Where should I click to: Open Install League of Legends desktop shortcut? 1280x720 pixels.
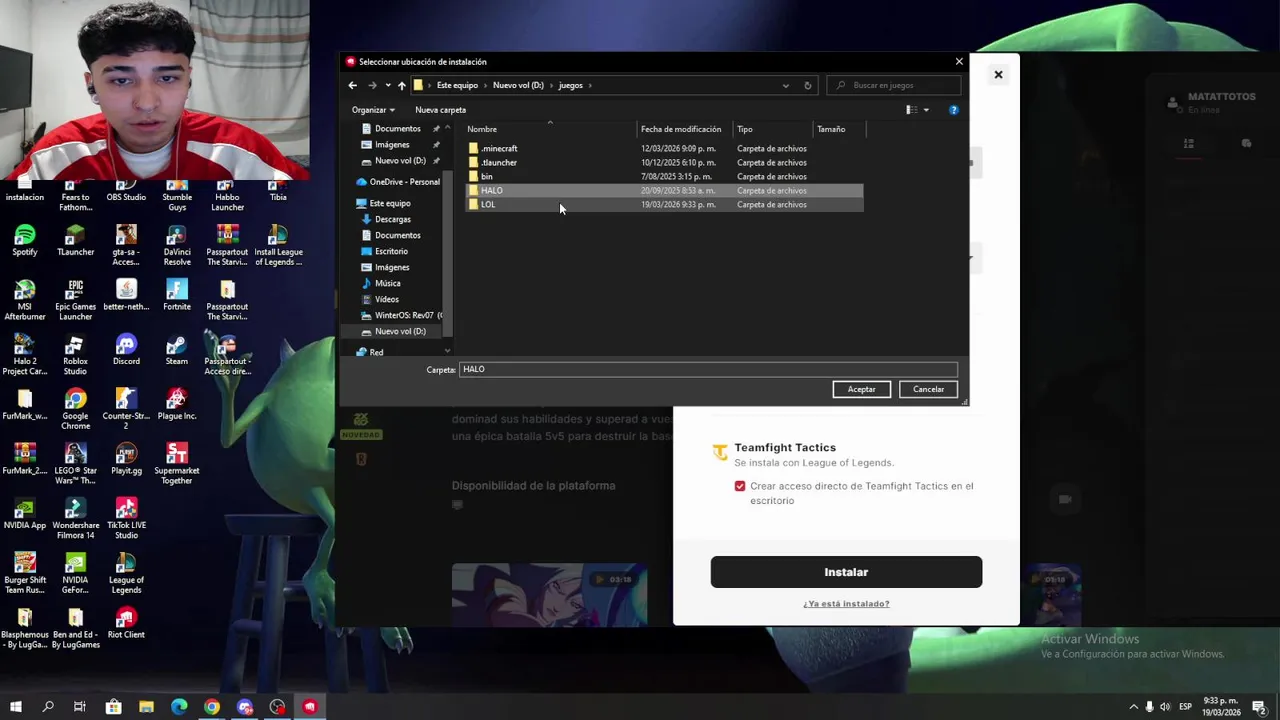pyautogui.click(x=278, y=246)
